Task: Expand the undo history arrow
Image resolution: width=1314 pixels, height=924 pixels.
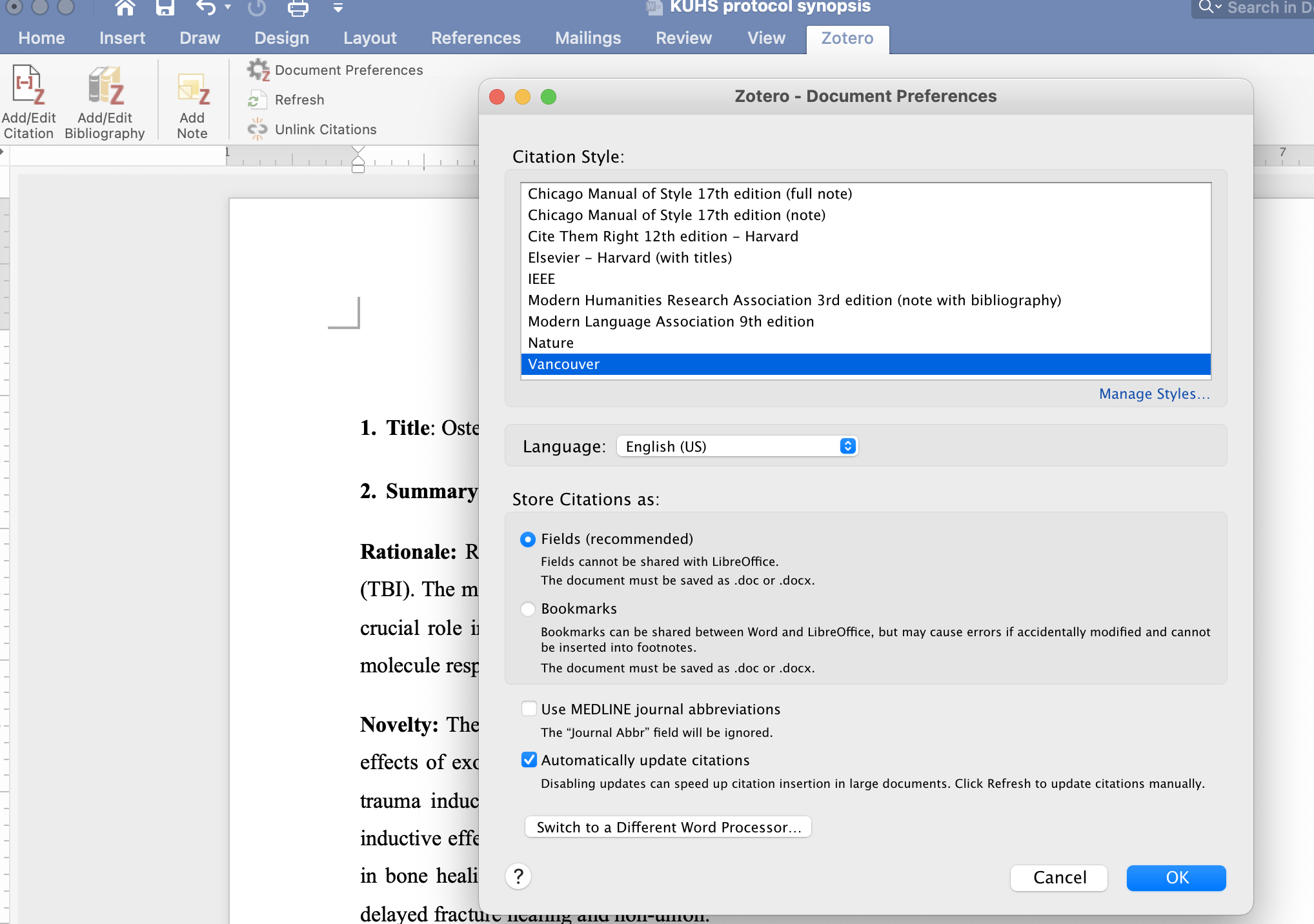Action: (228, 8)
